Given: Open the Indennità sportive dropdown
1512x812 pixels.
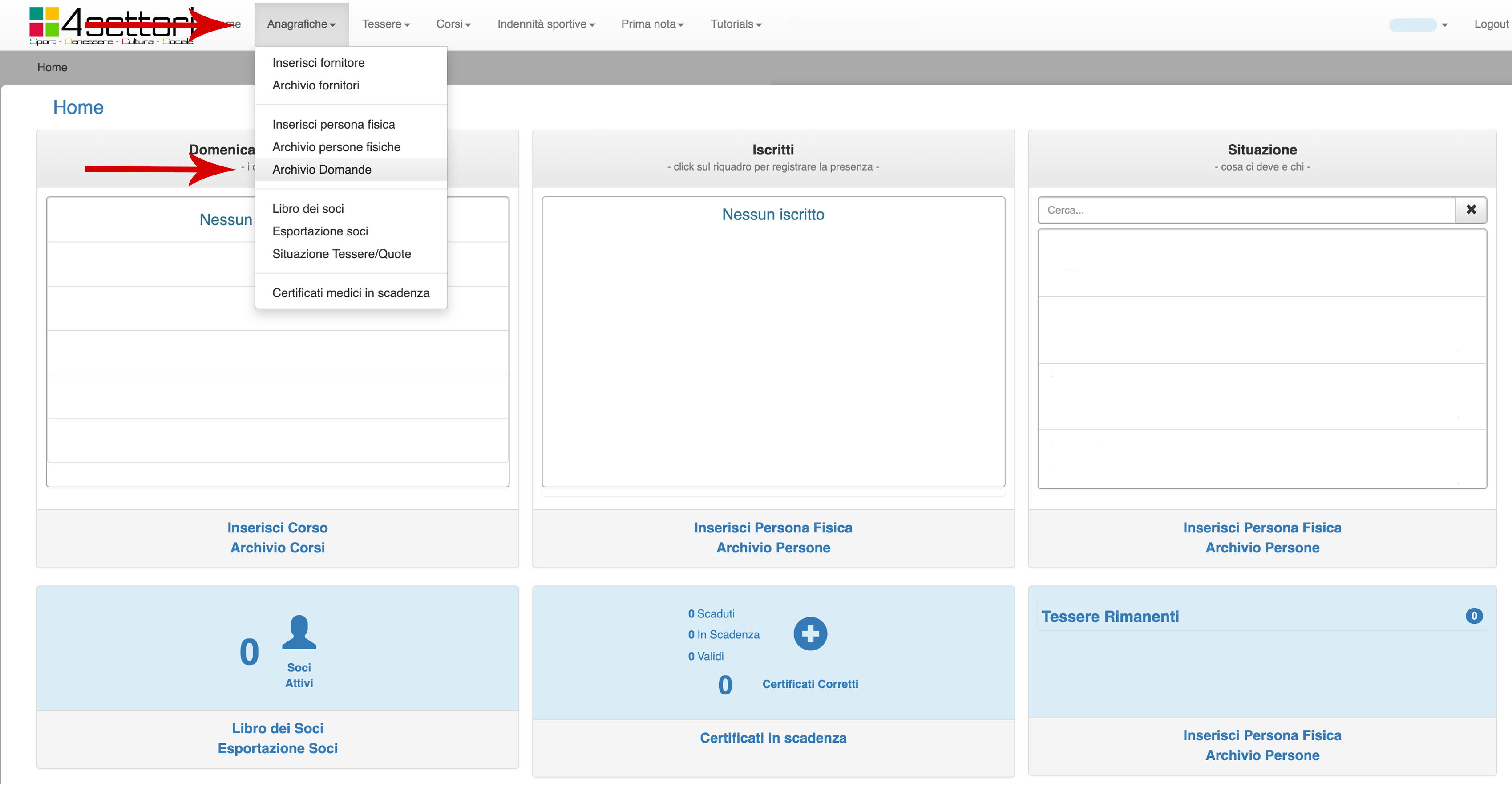Looking at the screenshot, I should (x=546, y=24).
